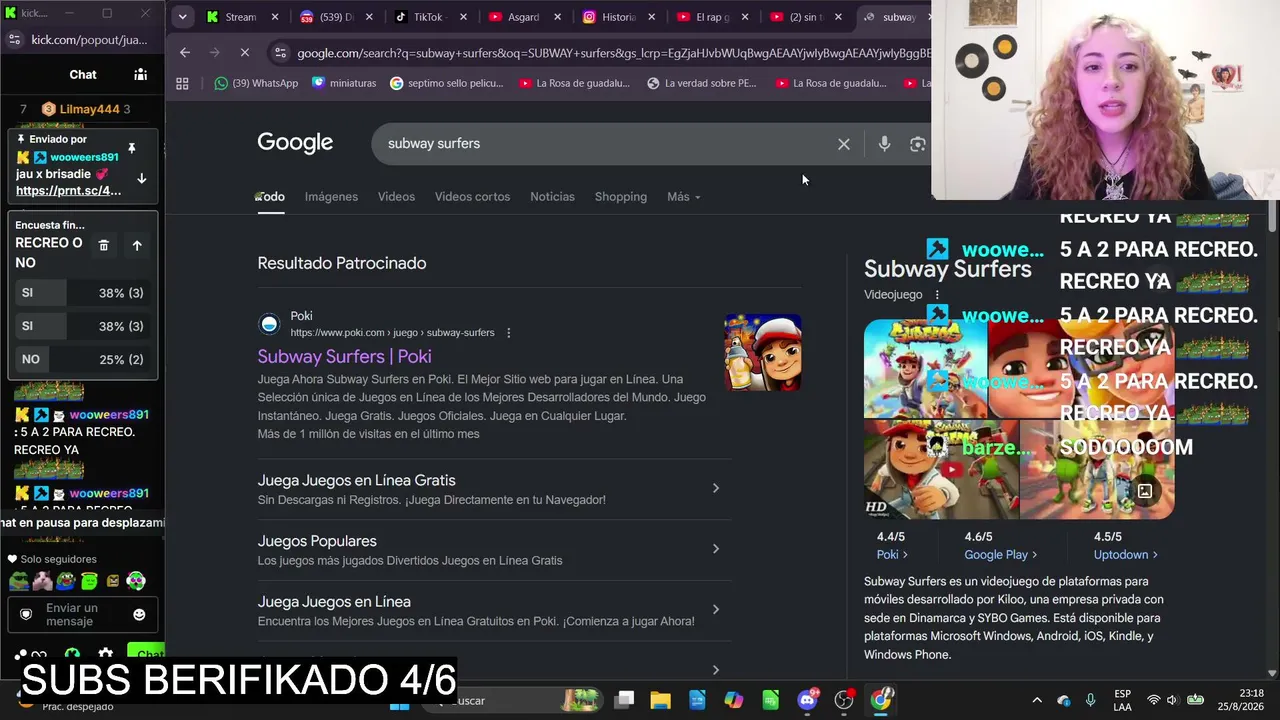Open Chrome apps grid in bookmarks bar

click(x=182, y=83)
